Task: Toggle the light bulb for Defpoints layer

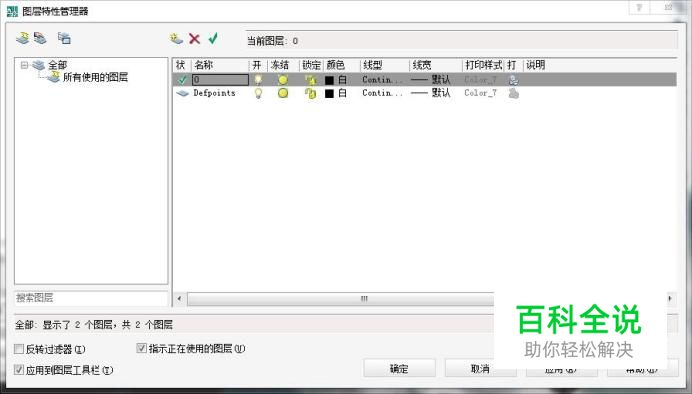Action: (x=258, y=93)
